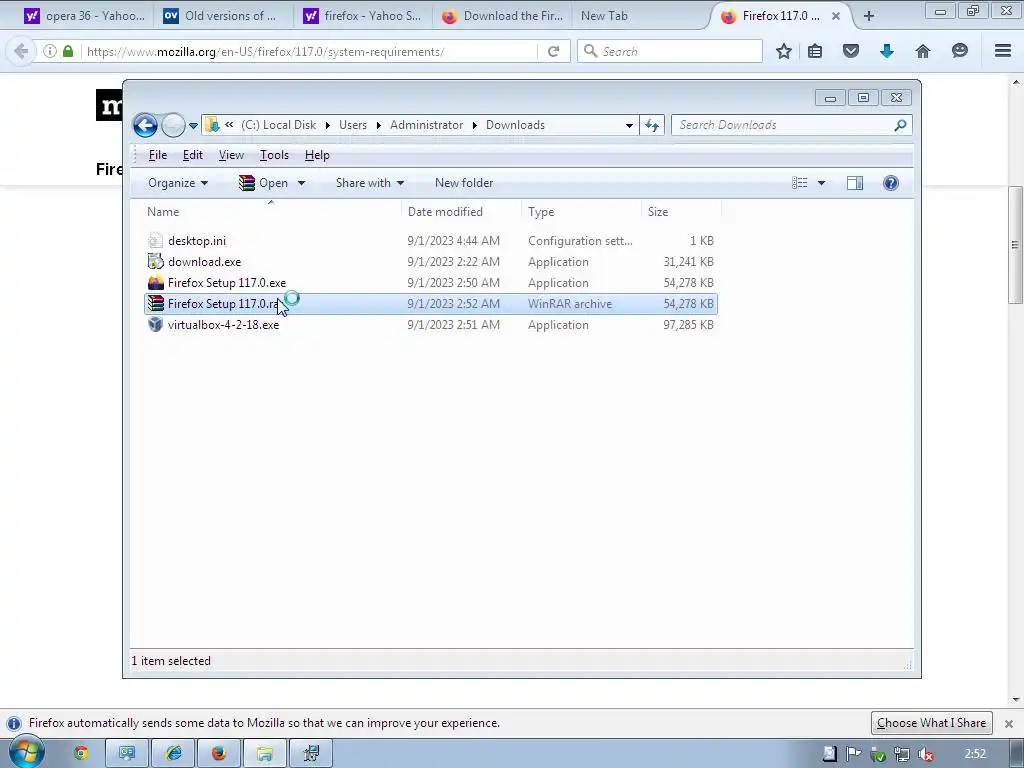The height and width of the screenshot is (768, 1024).
Task: Click the WinRAR archive icon of Firefox Setup 117.0.rar
Action: tap(155, 304)
